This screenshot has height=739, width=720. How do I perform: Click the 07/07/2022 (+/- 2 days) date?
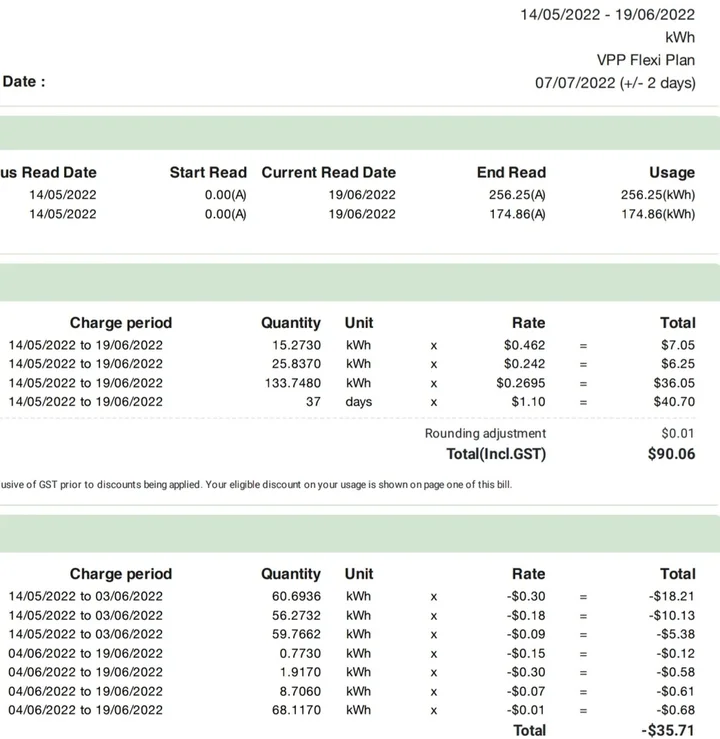(x=614, y=83)
